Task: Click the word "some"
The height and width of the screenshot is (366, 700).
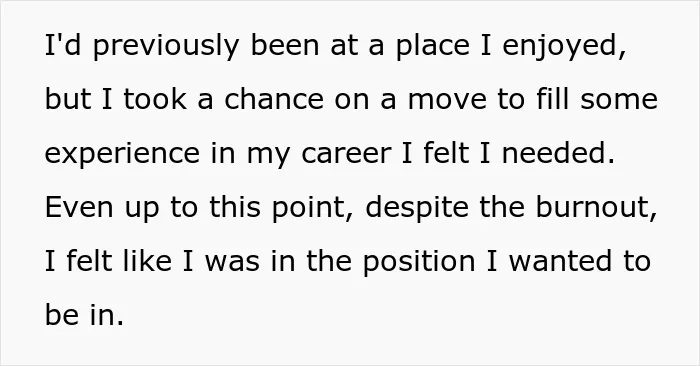Action: coord(619,101)
